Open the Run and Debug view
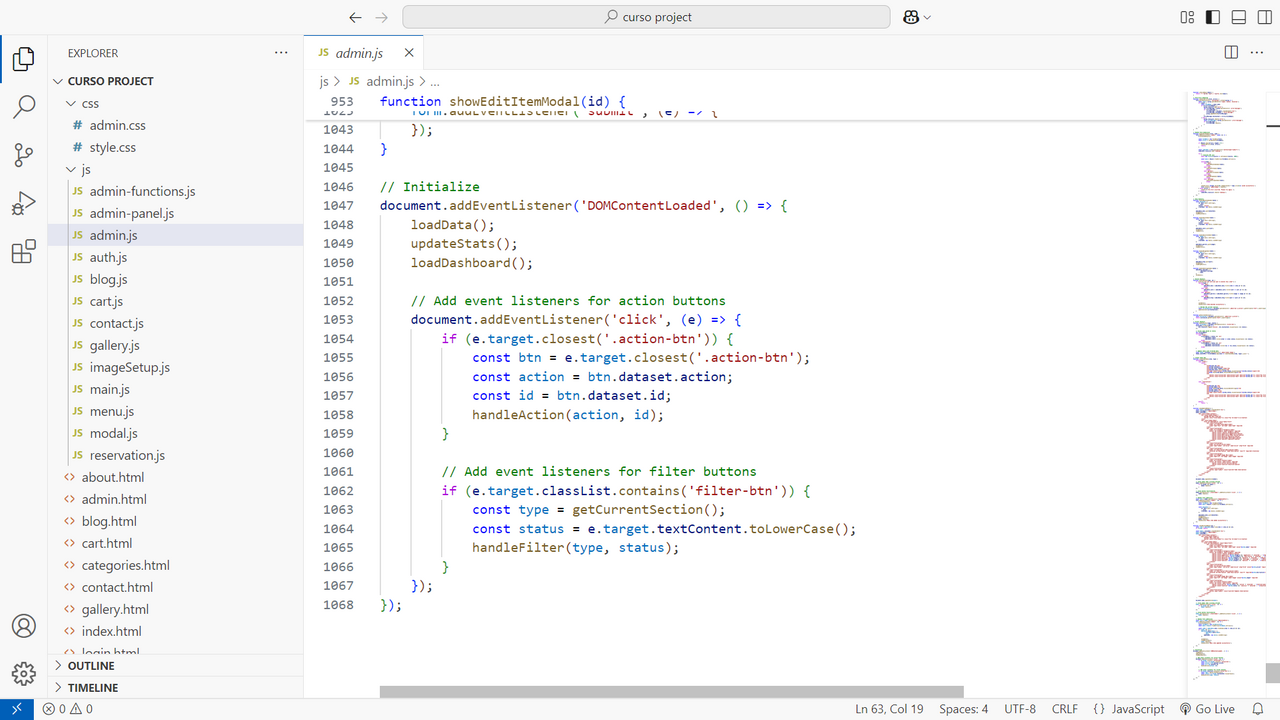Screen dimensions: 1280x720 pos(24,204)
